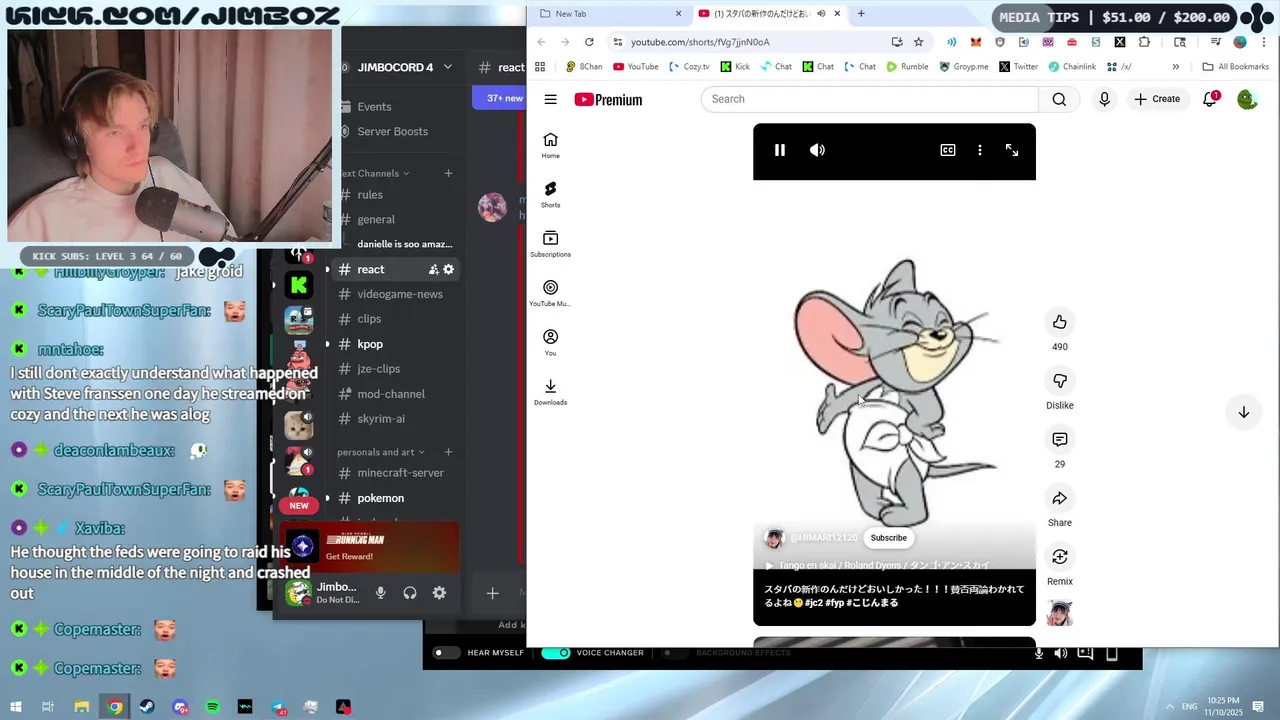Toggle Discord microphone mute
The height and width of the screenshot is (720, 1280).
tap(381, 593)
